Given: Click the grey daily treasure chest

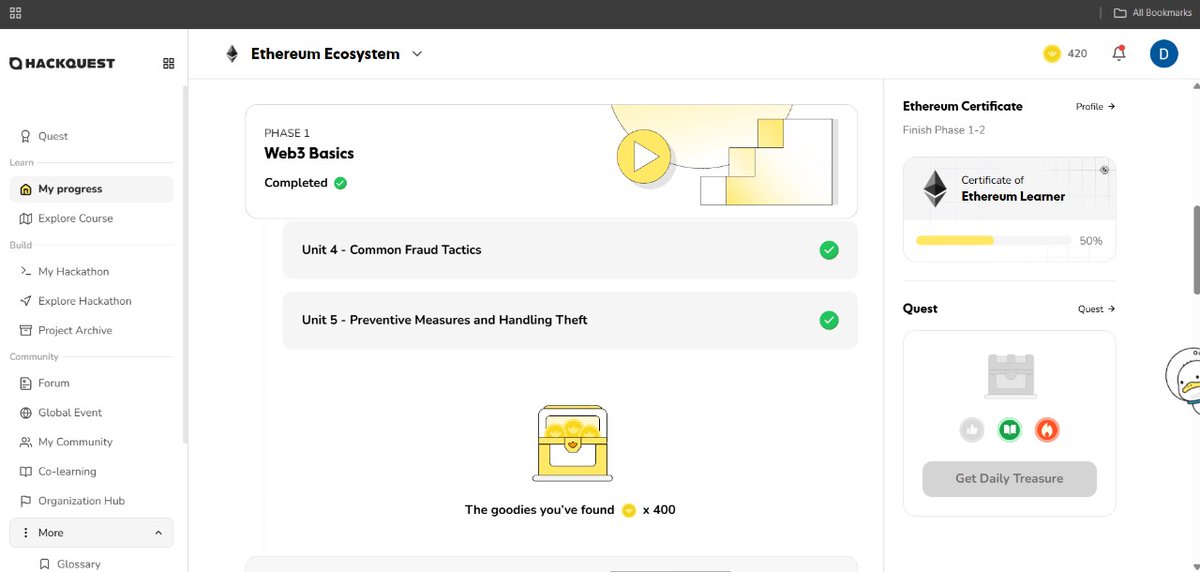Looking at the screenshot, I should (1009, 376).
